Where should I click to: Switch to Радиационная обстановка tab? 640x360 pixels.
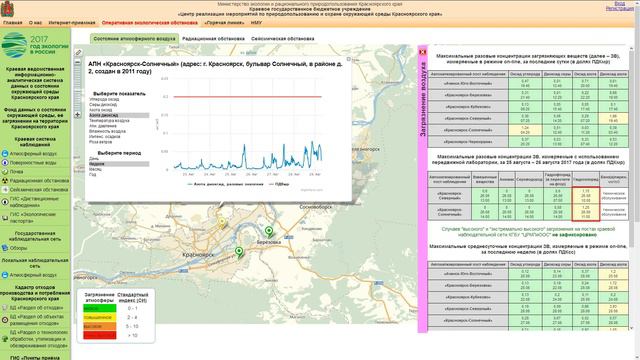coord(213,39)
